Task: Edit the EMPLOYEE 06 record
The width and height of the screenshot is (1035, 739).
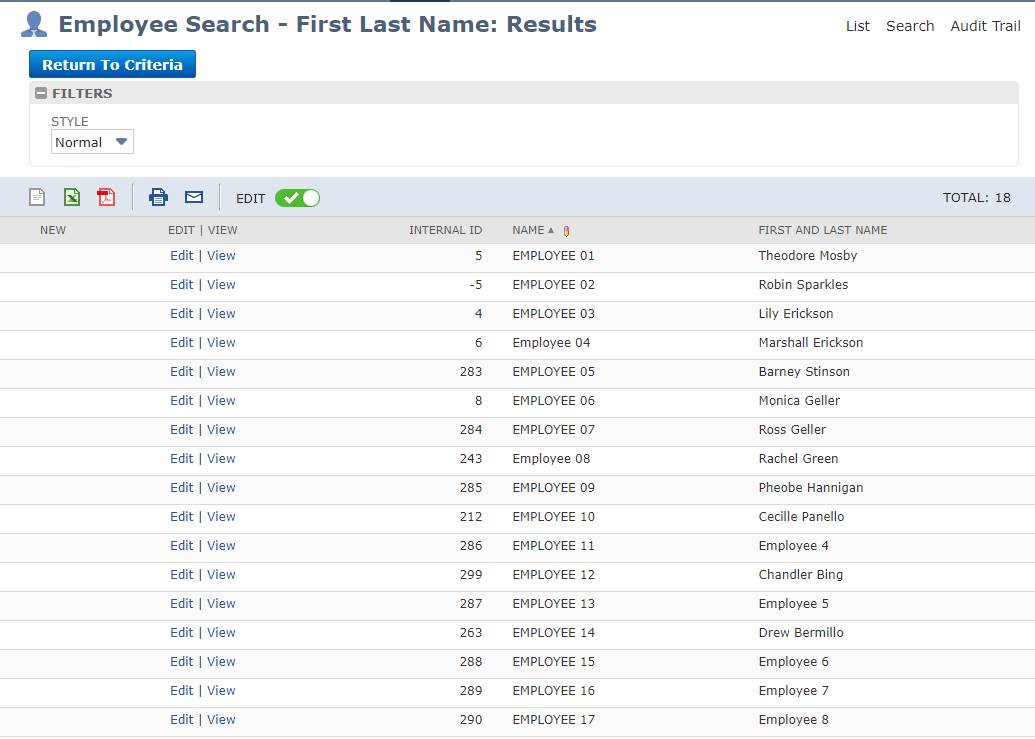Action: coord(182,401)
